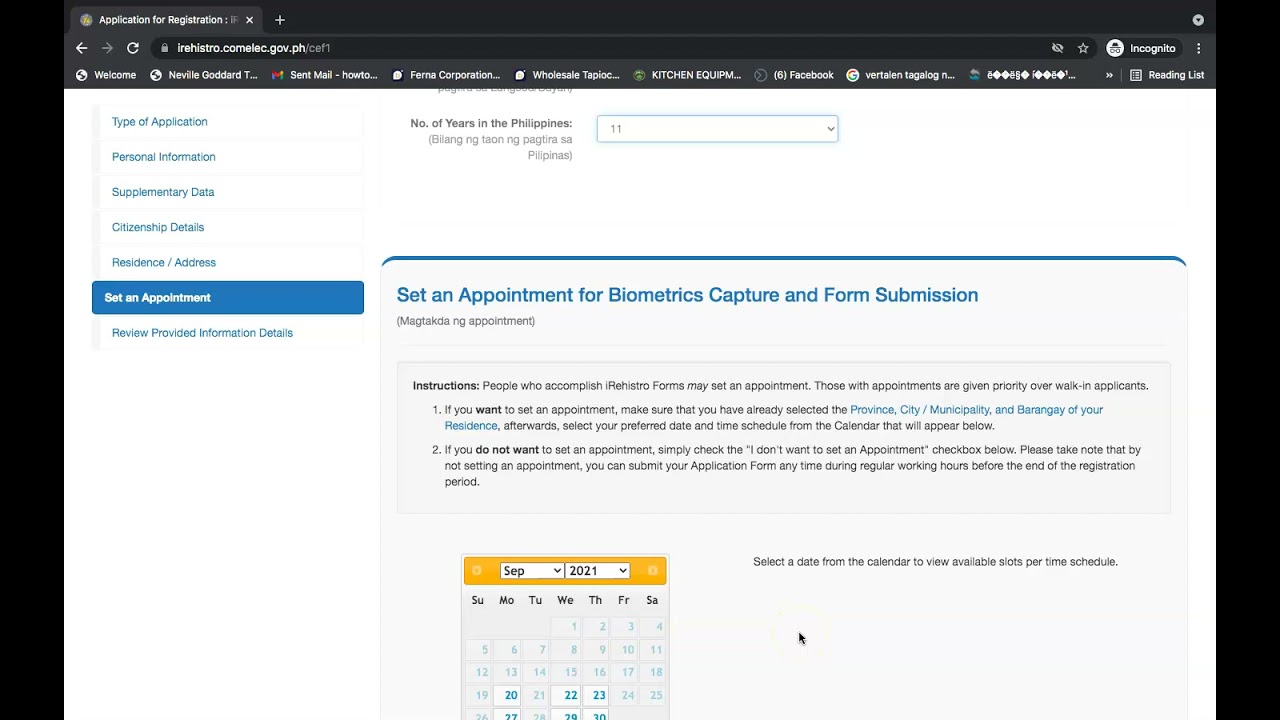Screen dimensions: 1280x720
Task: Click the Set an Appointment heading
Action: tap(687, 295)
